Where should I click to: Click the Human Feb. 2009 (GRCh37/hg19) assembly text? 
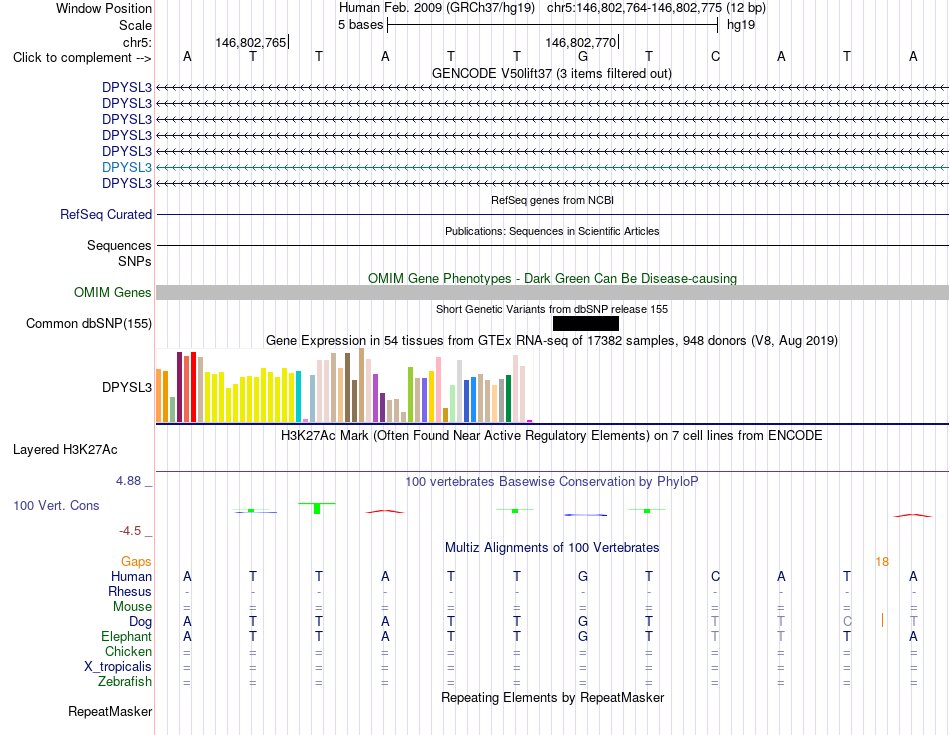click(x=437, y=8)
